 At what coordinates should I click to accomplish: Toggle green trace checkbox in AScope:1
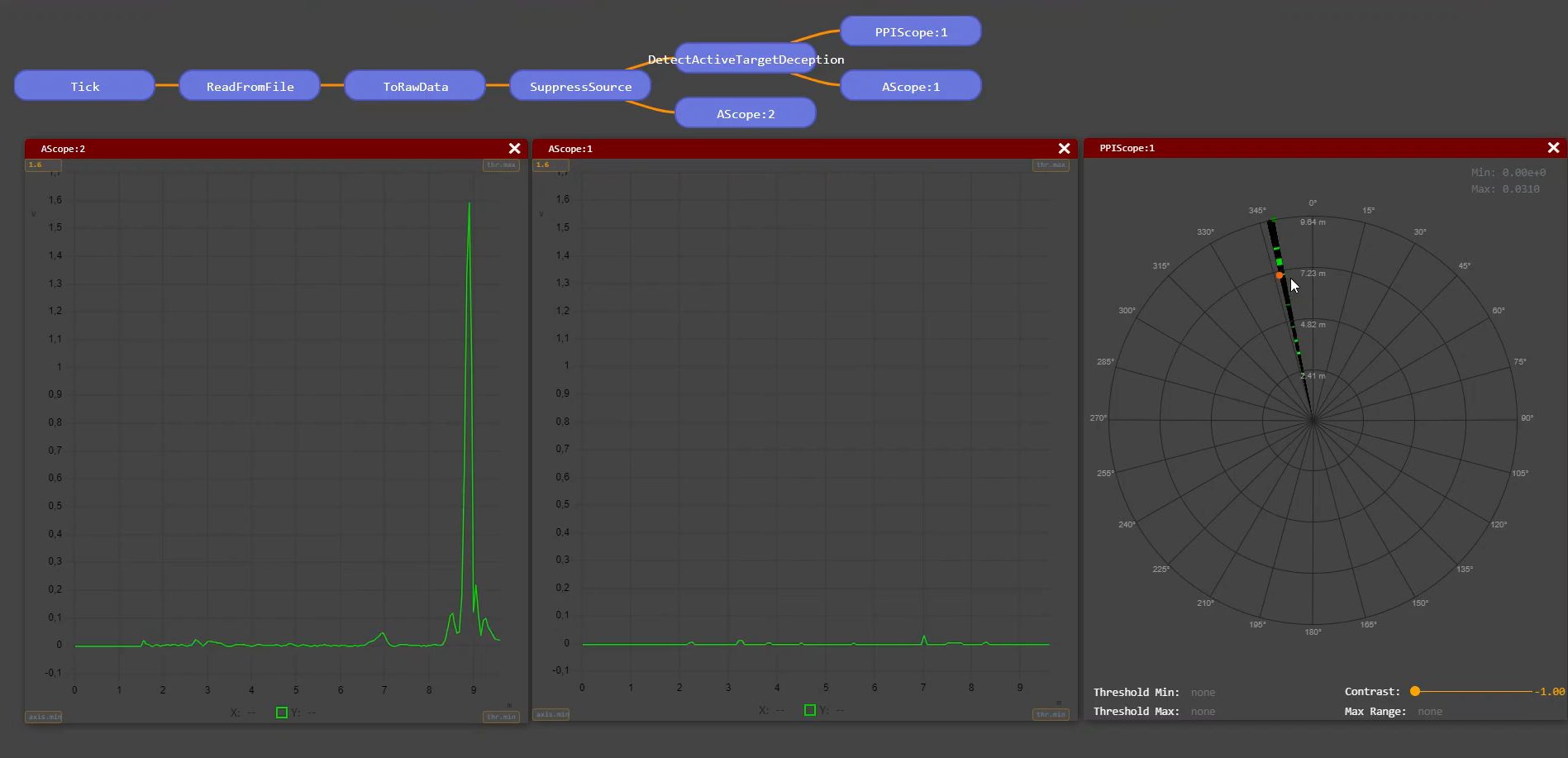click(x=810, y=710)
